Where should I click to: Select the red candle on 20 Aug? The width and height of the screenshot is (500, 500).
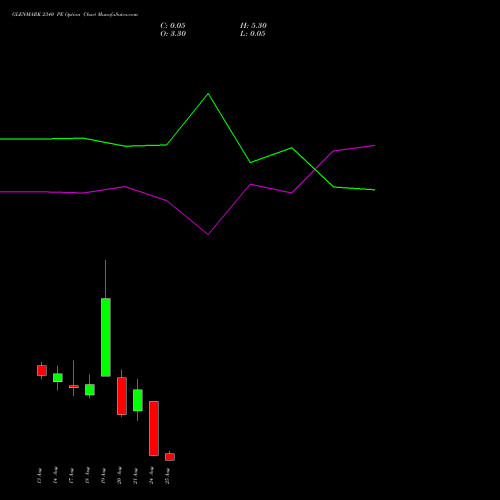point(122,396)
